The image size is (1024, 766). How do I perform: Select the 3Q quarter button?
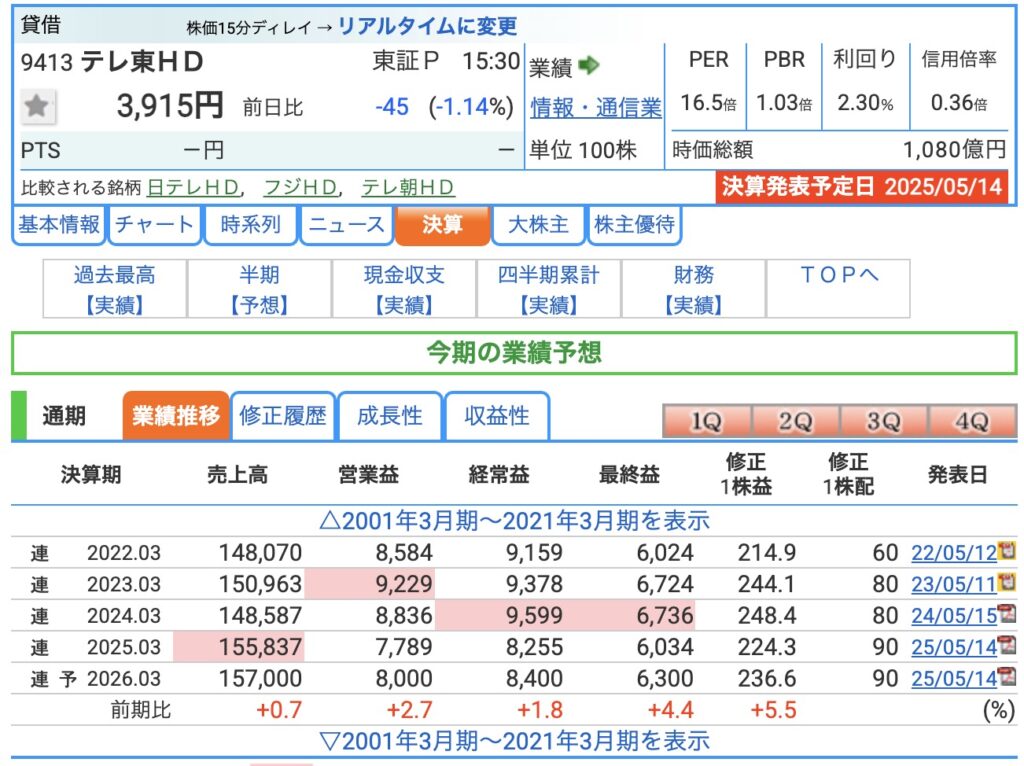(x=883, y=422)
